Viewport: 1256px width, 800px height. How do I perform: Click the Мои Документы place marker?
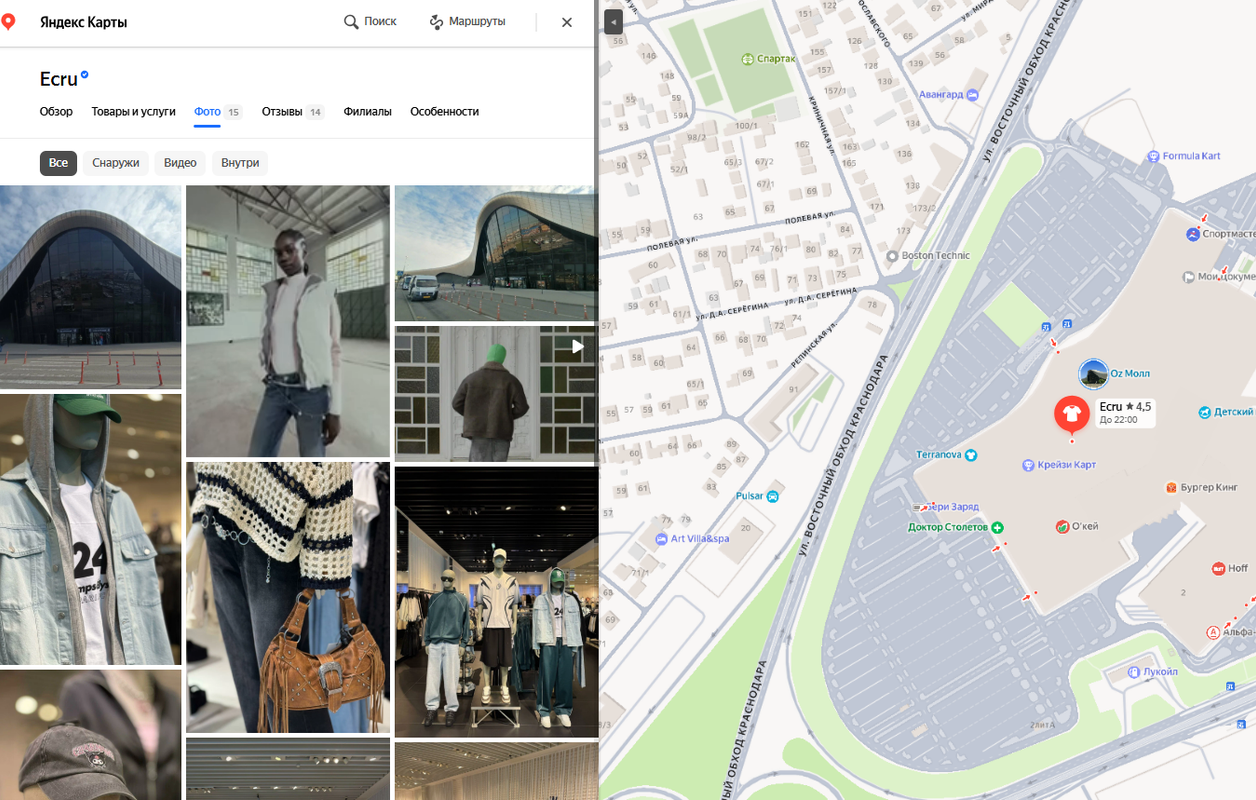(1189, 277)
